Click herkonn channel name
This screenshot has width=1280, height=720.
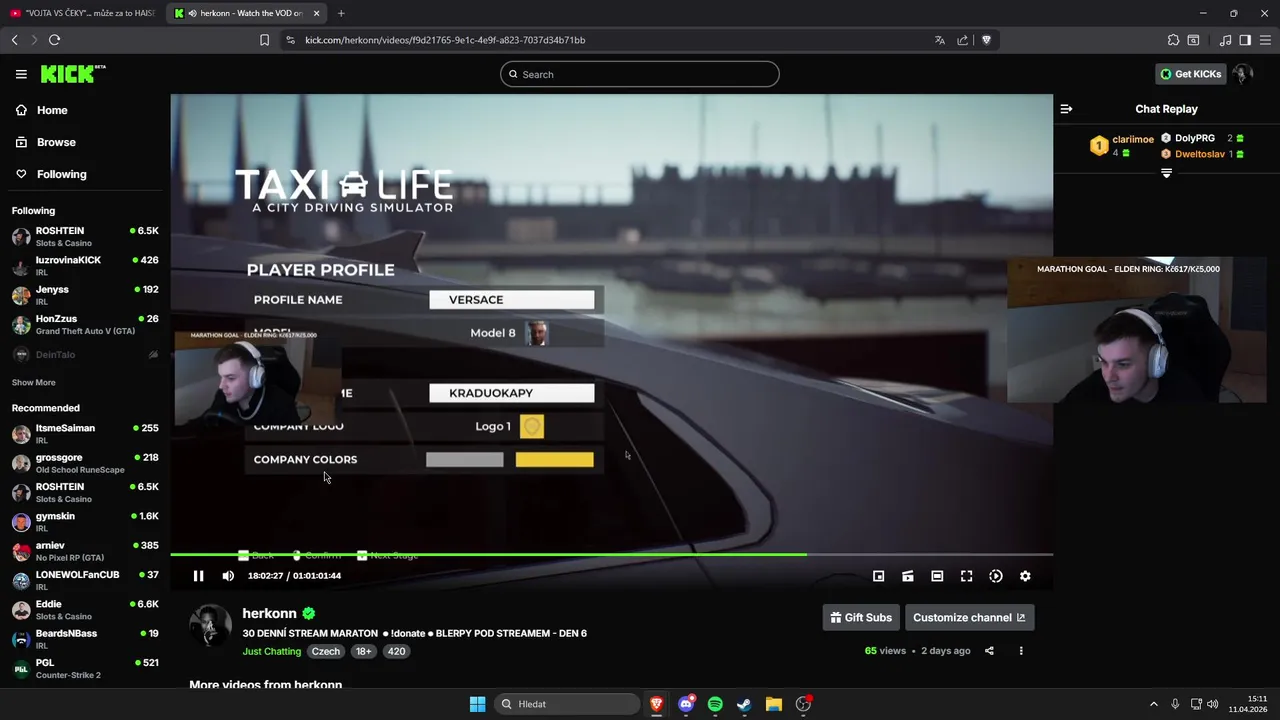point(269,613)
